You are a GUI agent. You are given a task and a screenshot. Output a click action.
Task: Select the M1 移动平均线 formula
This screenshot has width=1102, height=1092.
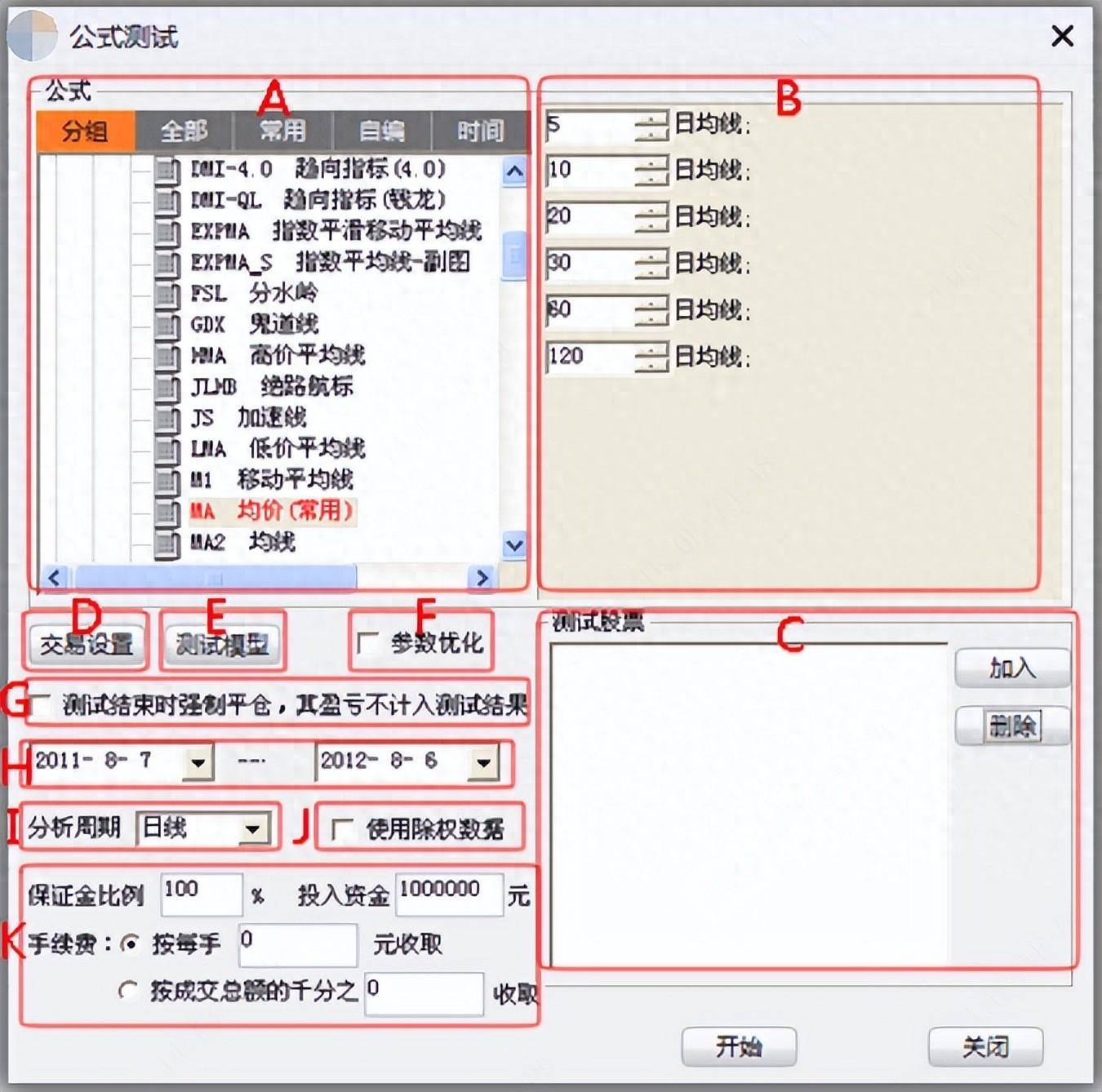[x=271, y=479]
